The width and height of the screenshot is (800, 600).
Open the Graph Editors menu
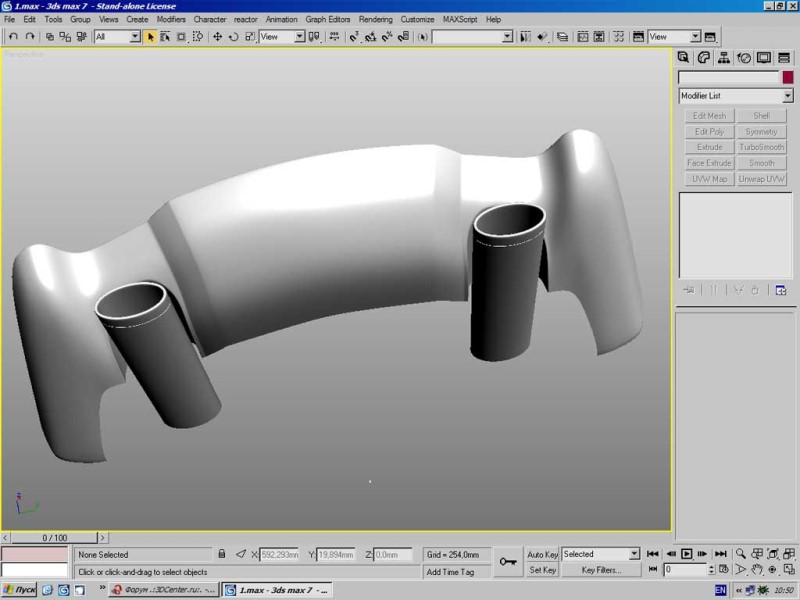(x=328, y=19)
